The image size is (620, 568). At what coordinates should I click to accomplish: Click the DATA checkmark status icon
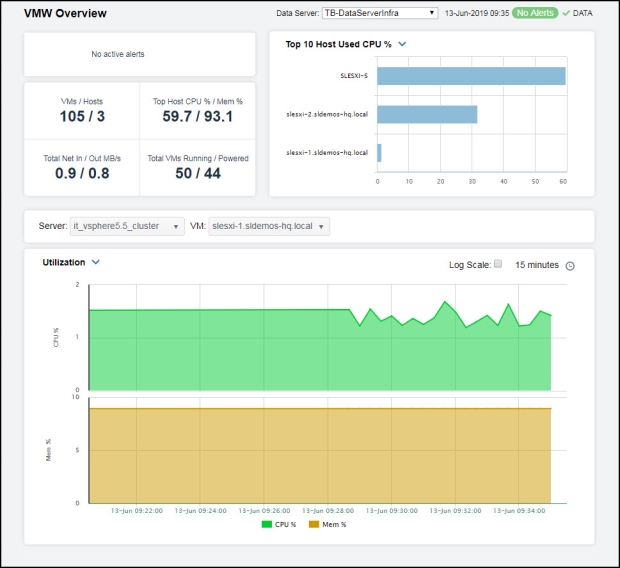point(566,13)
